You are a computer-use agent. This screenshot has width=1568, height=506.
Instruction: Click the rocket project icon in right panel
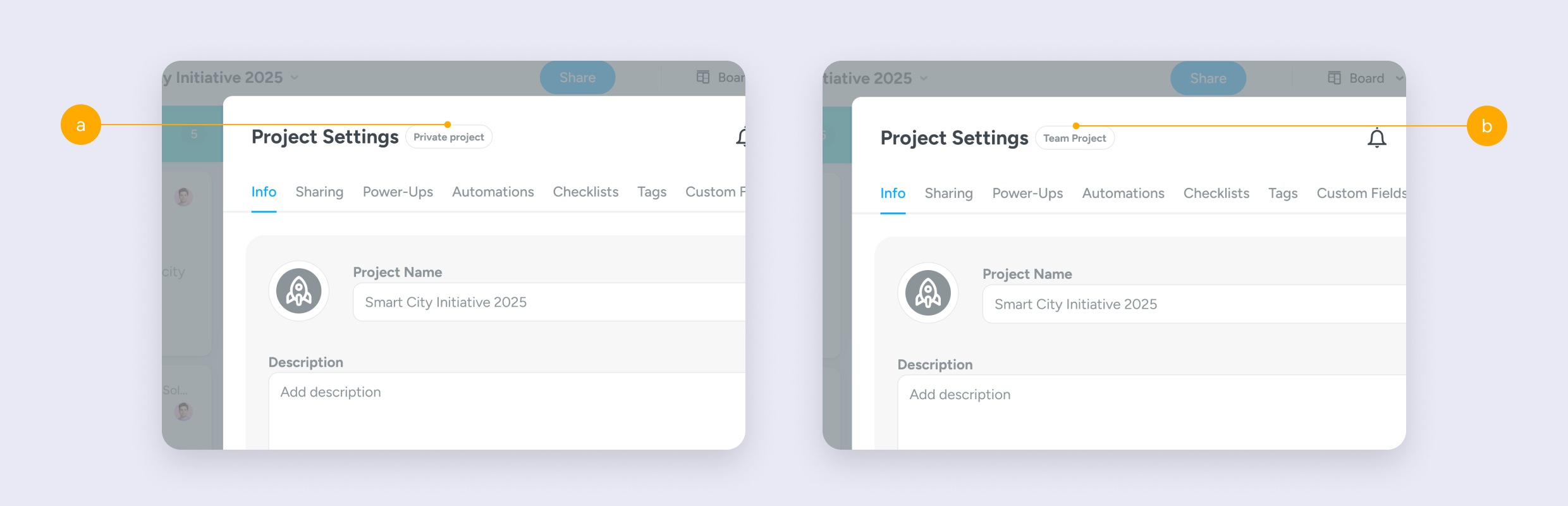[928, 293]
